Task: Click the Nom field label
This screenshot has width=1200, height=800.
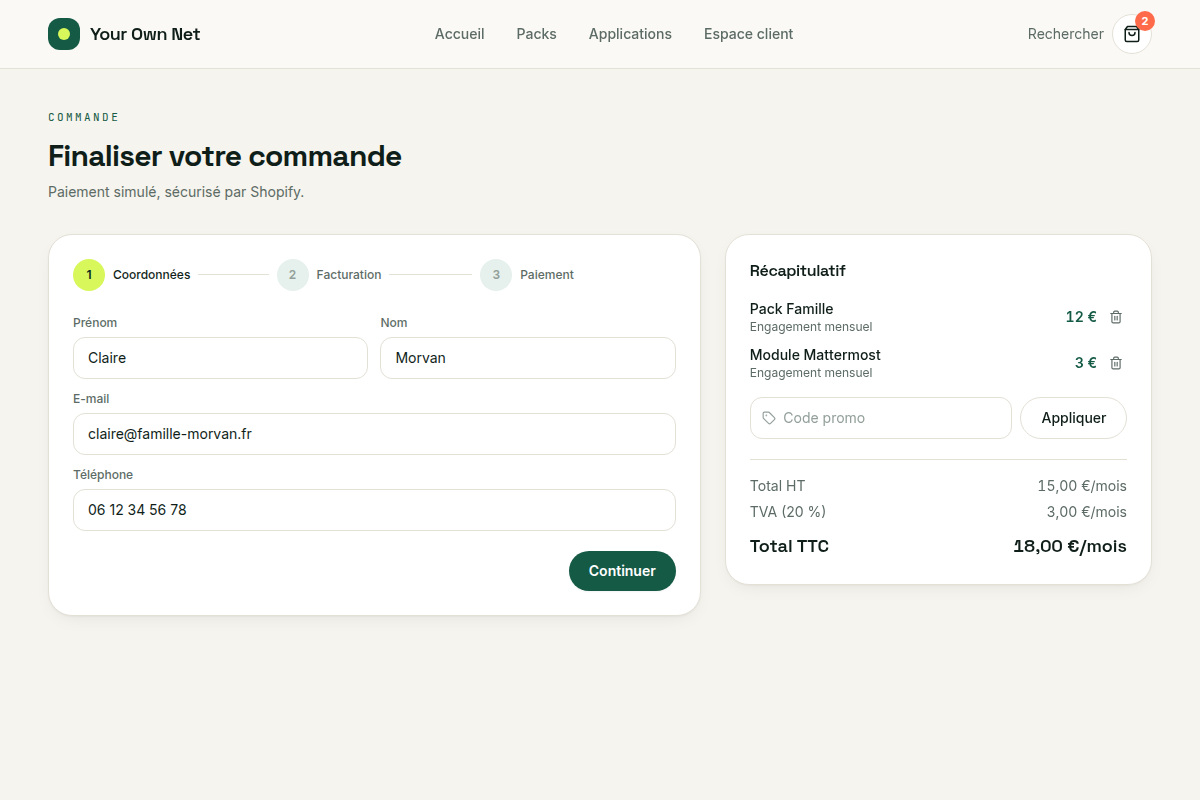Action: tap(394, 323)
